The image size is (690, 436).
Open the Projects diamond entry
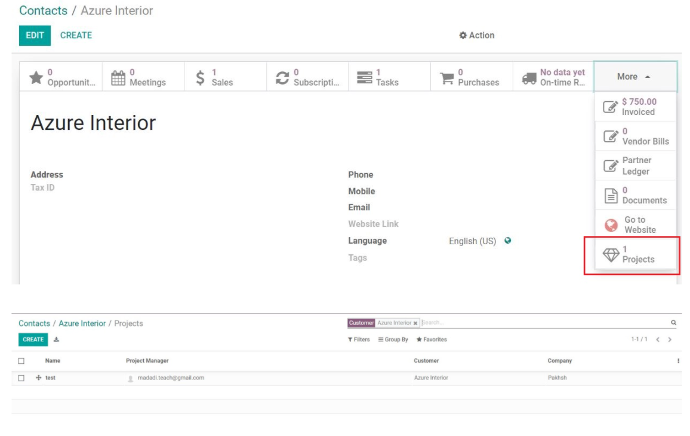coord(635,254)
